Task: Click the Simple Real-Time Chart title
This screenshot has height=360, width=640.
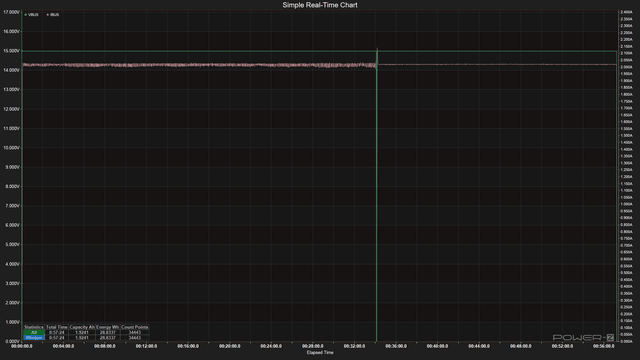Action: click(320, 5)
